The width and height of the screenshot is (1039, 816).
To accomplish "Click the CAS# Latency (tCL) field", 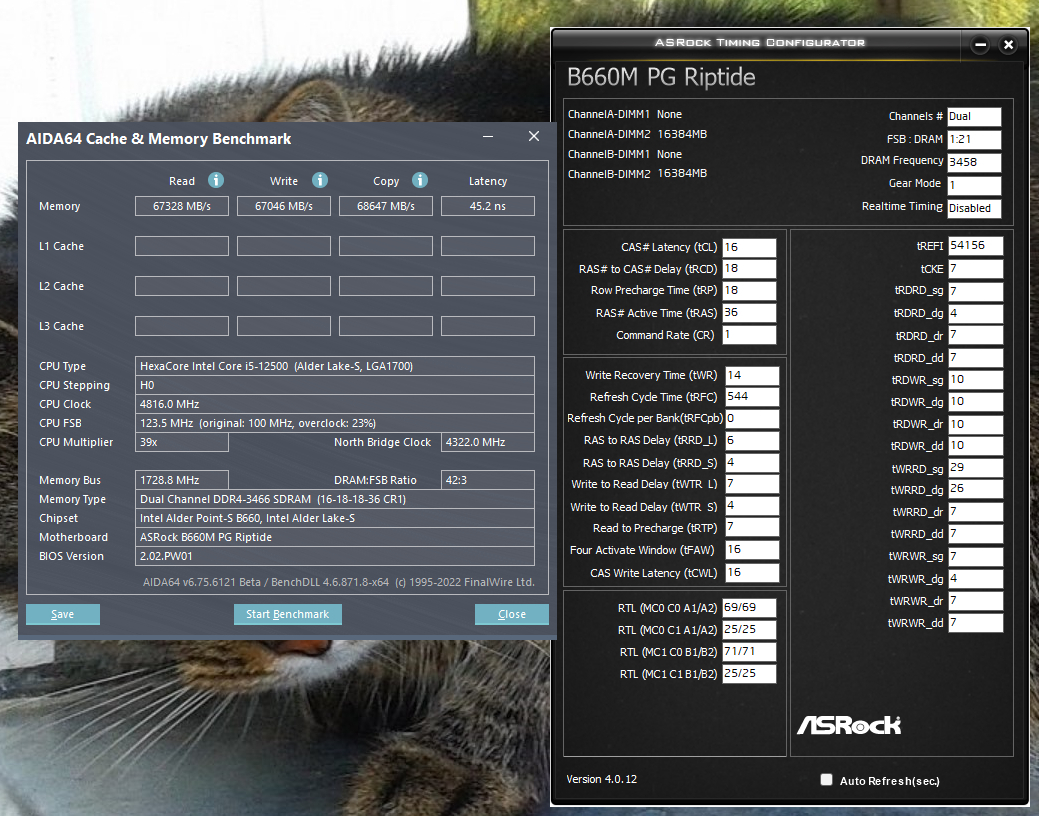I will click(x=748, y=247).
